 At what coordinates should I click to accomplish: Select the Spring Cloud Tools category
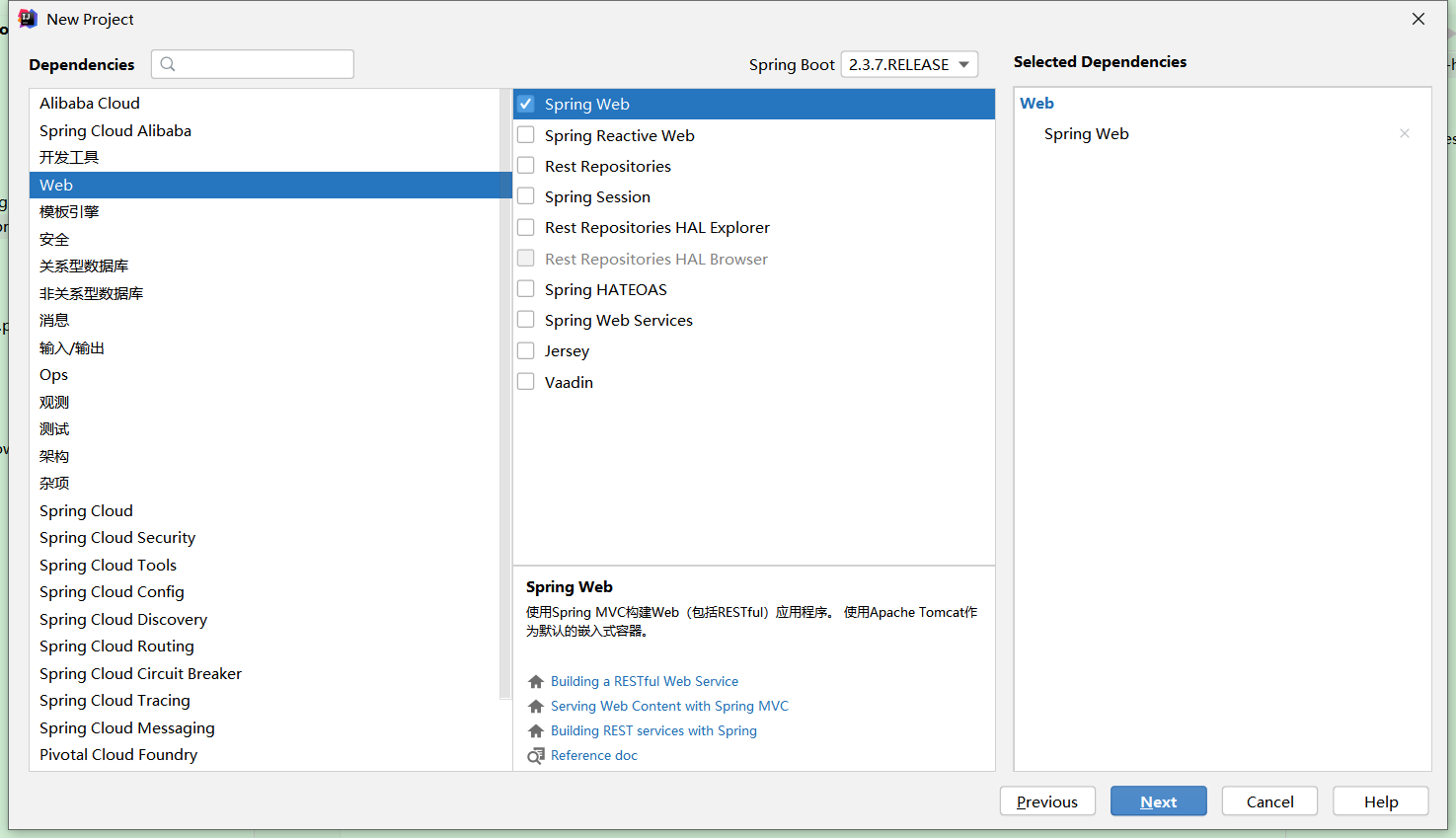[x=265, y=565]
